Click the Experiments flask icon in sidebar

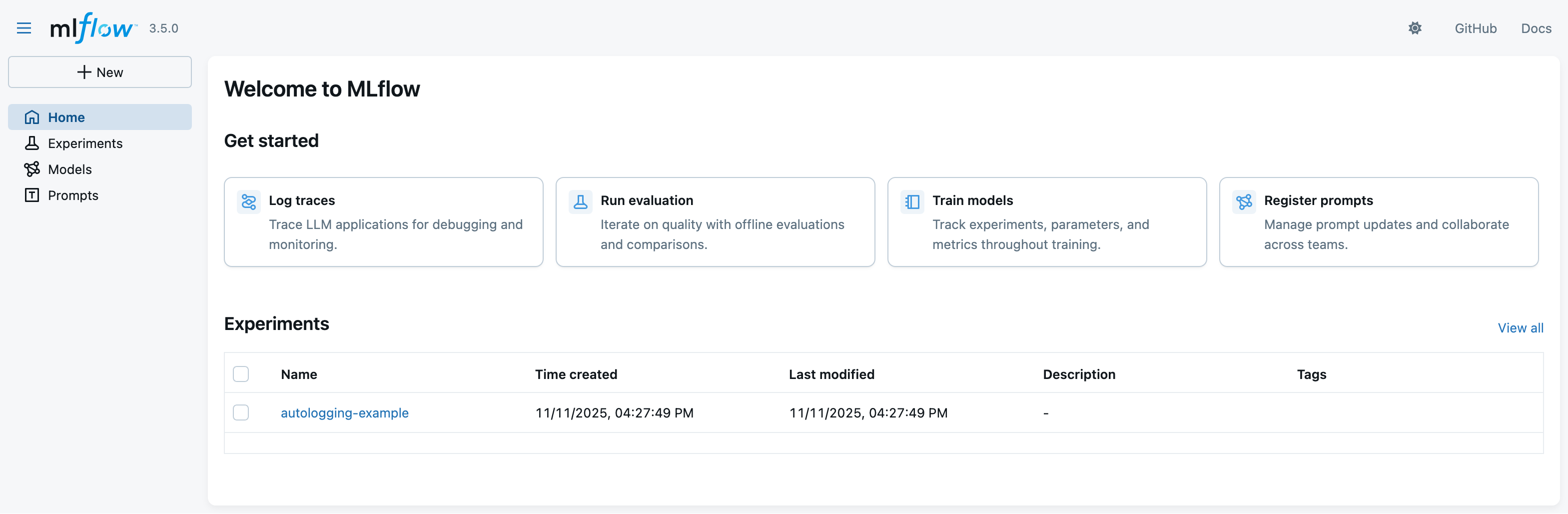[31, 143]
